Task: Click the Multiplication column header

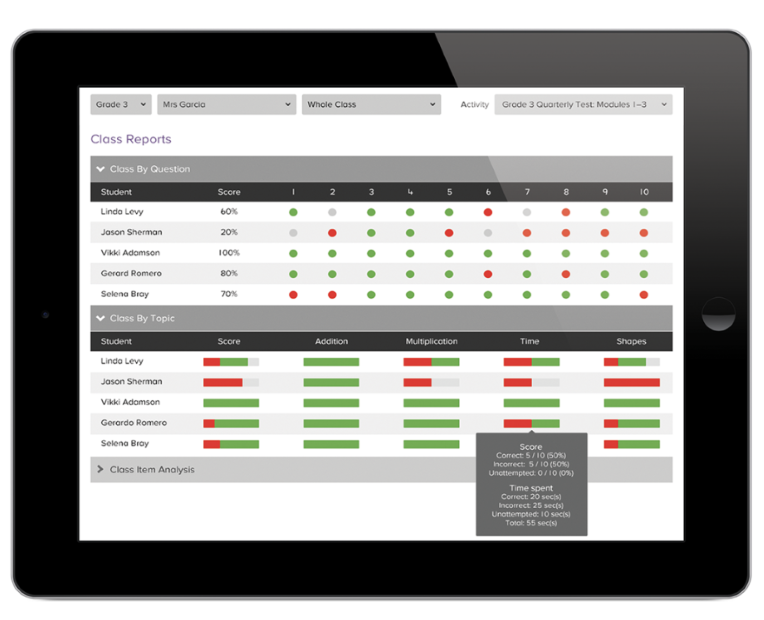Action: (431, 341)
